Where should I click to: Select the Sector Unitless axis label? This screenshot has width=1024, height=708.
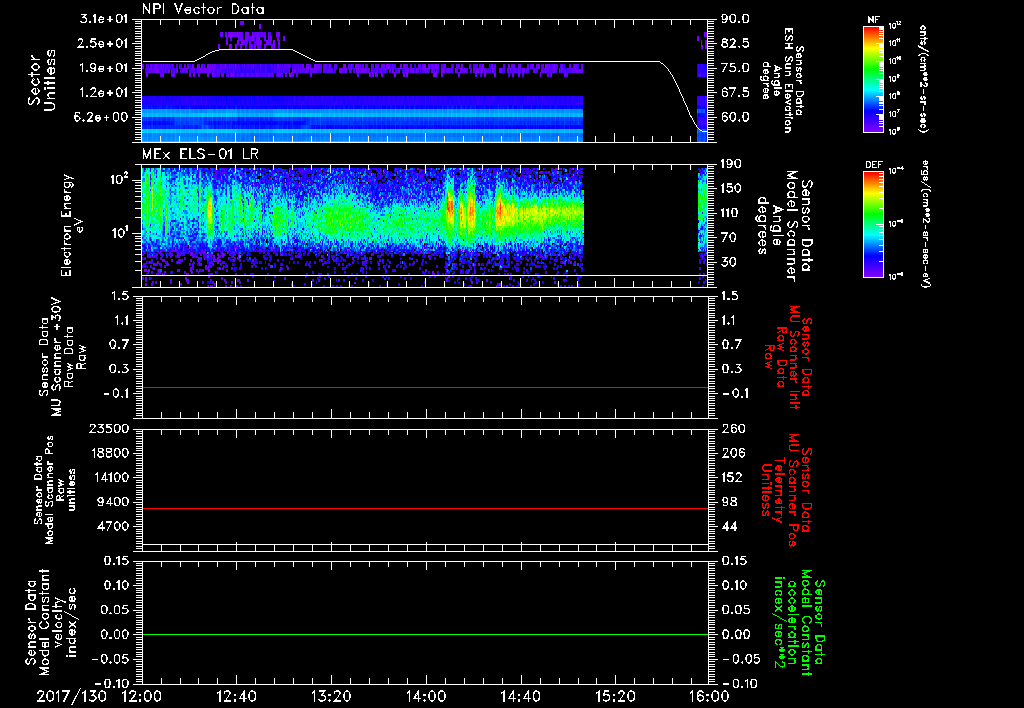41,82
